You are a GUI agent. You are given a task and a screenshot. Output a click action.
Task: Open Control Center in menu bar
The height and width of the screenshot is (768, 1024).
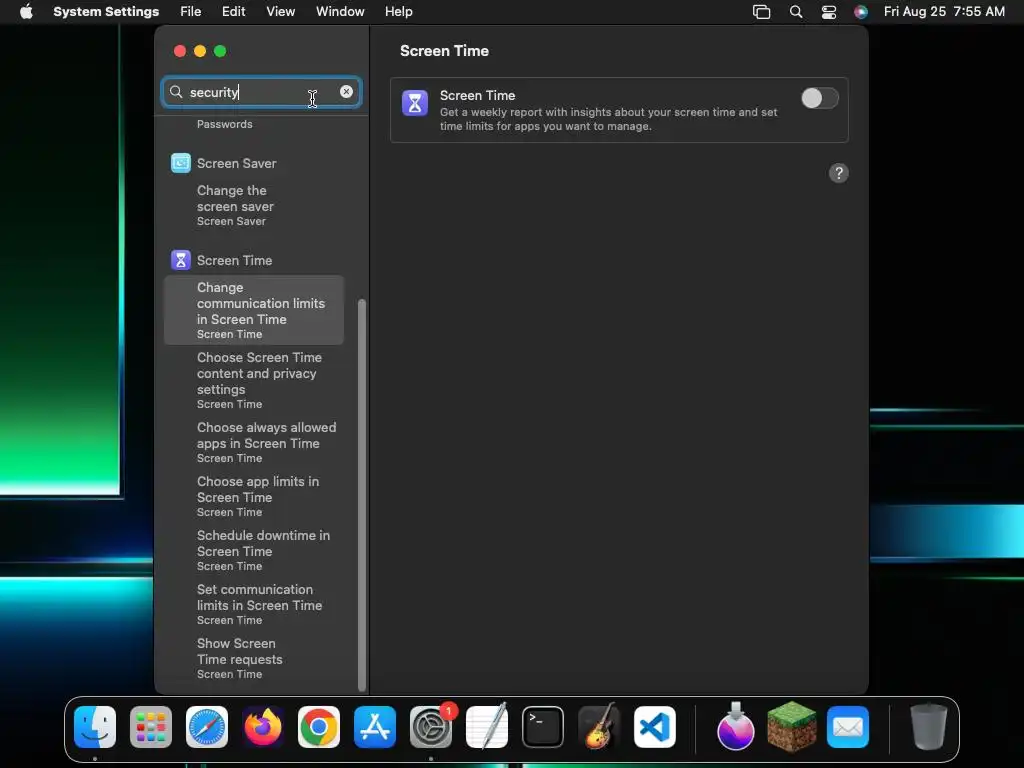829,12
